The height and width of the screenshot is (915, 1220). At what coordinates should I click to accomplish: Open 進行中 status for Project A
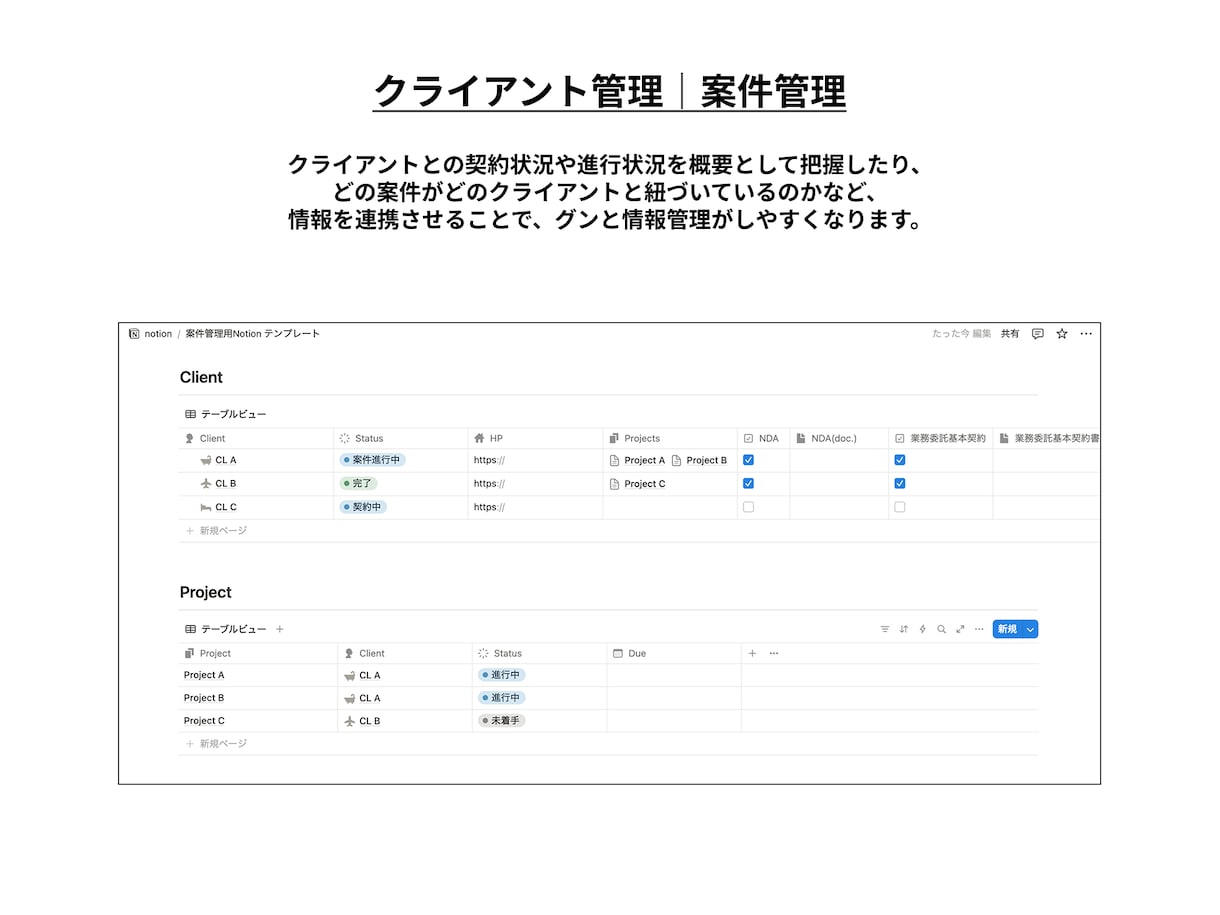tap(501, 675)
